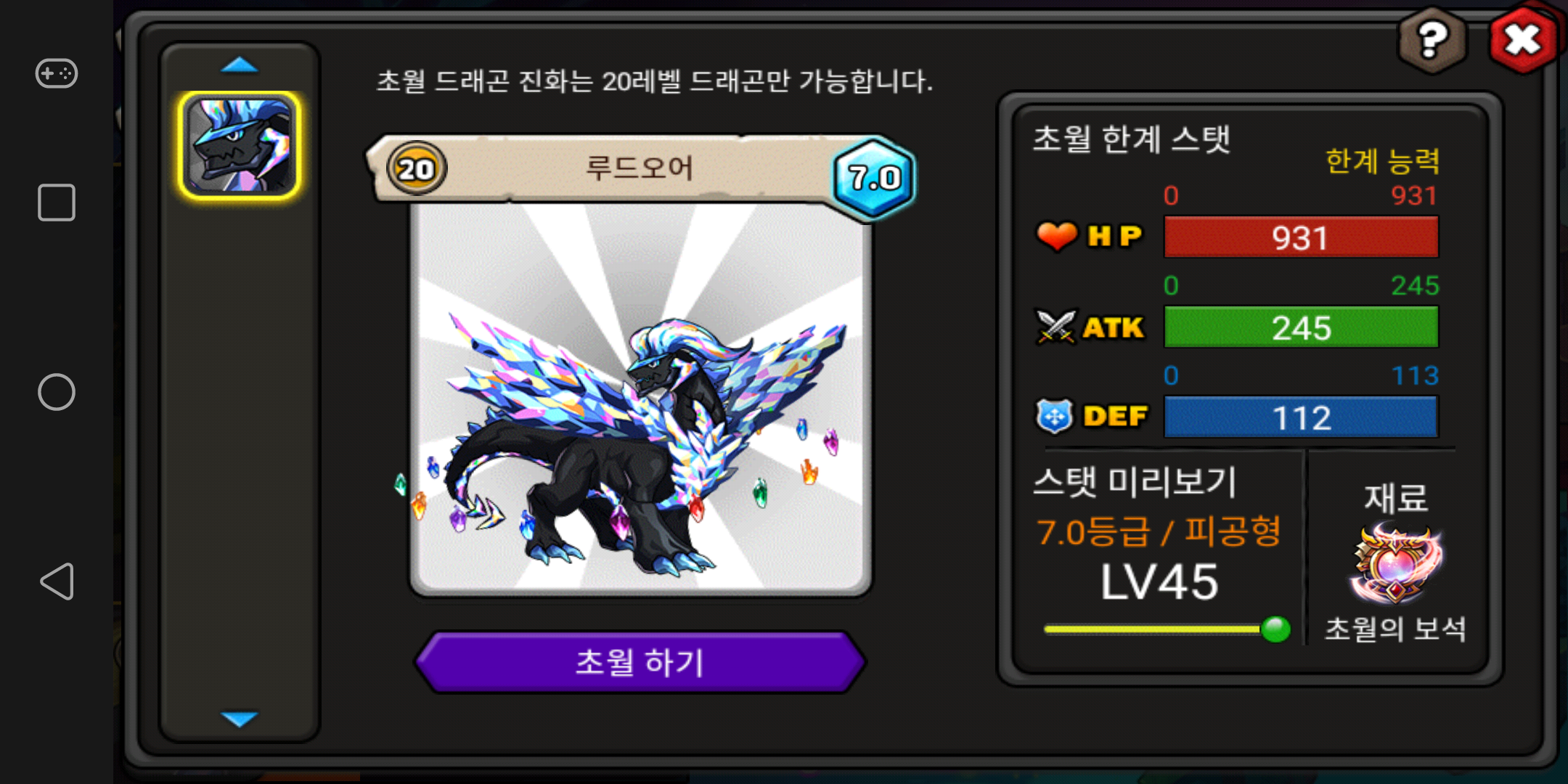Click the up arrow above the dragon list
The image size is (1568, 784).
(239, 65)
